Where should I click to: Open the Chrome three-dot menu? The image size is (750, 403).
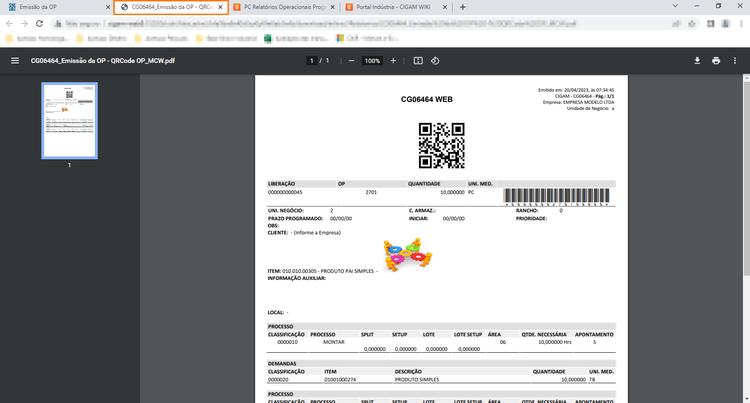741,23
